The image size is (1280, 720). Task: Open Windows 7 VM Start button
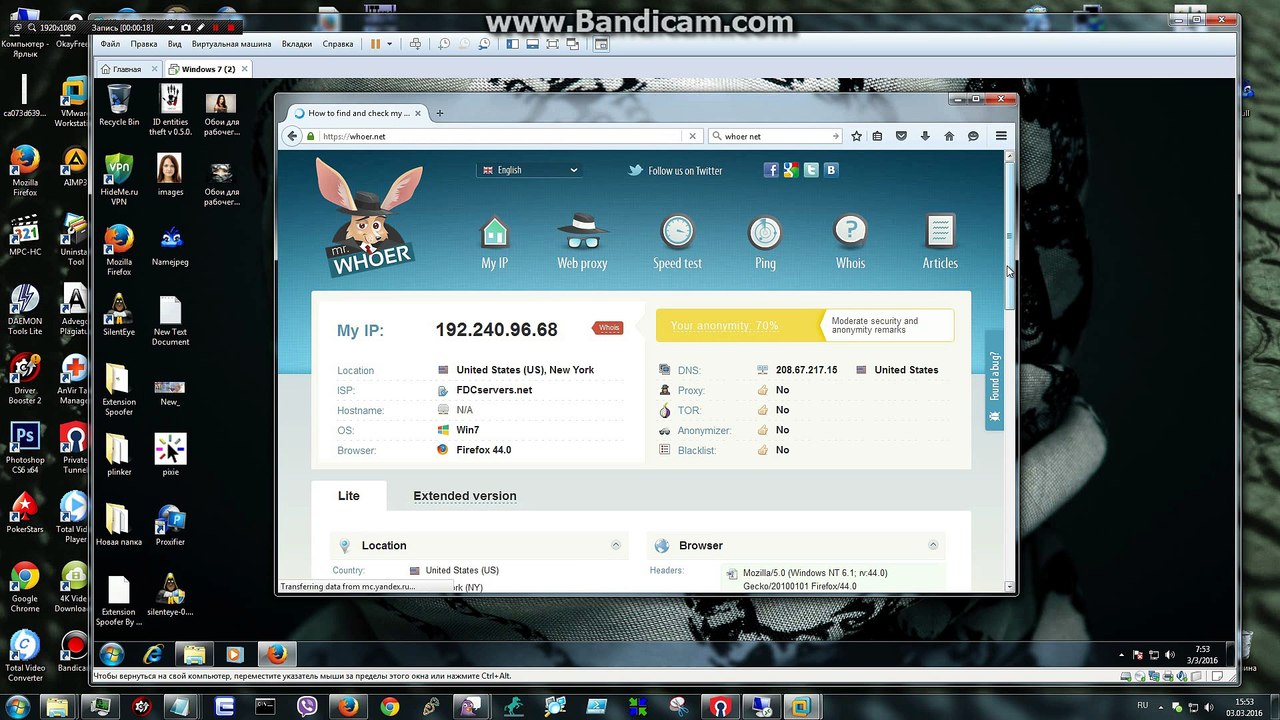coord(111,655)
